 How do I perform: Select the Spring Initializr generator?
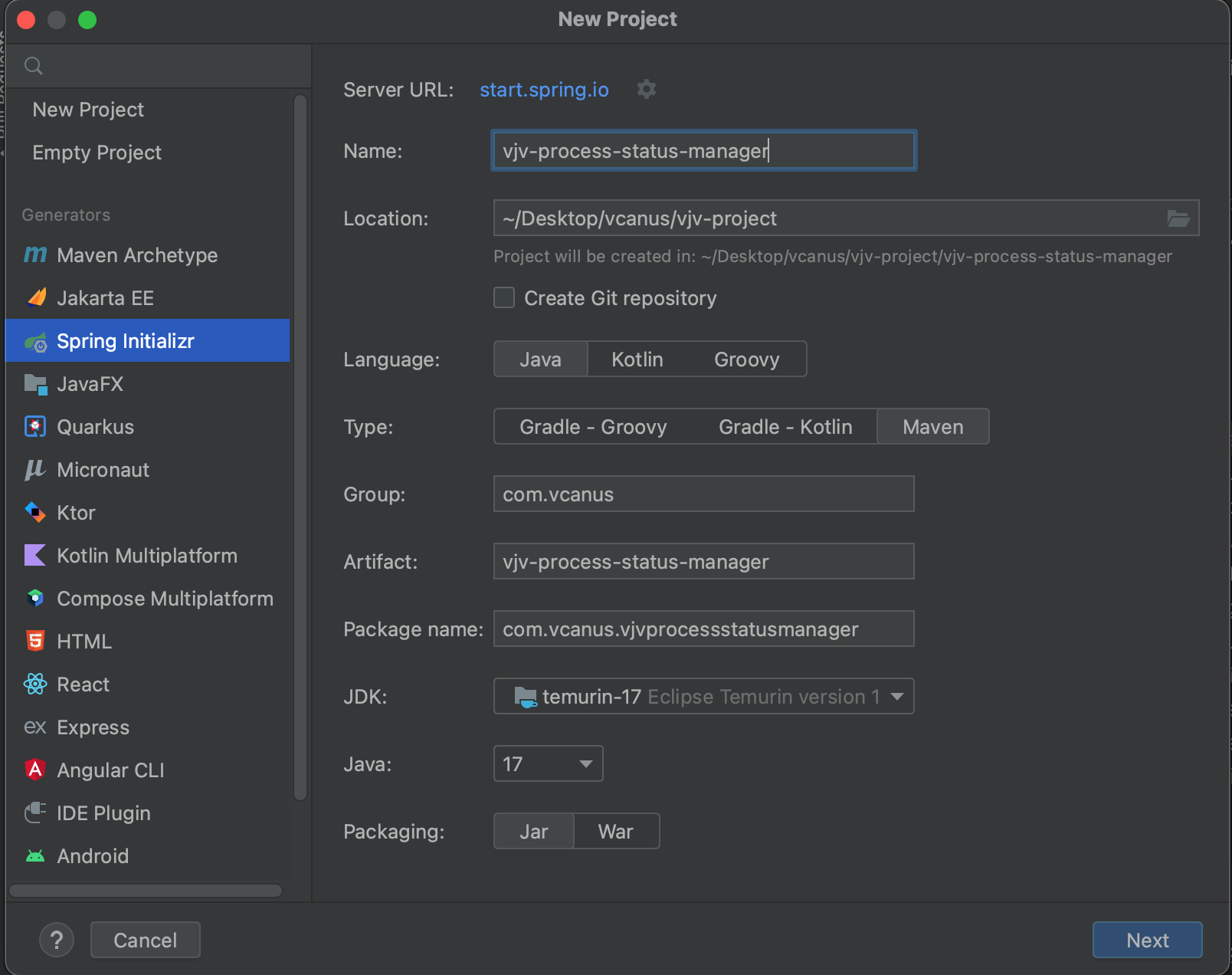(126, 340)
